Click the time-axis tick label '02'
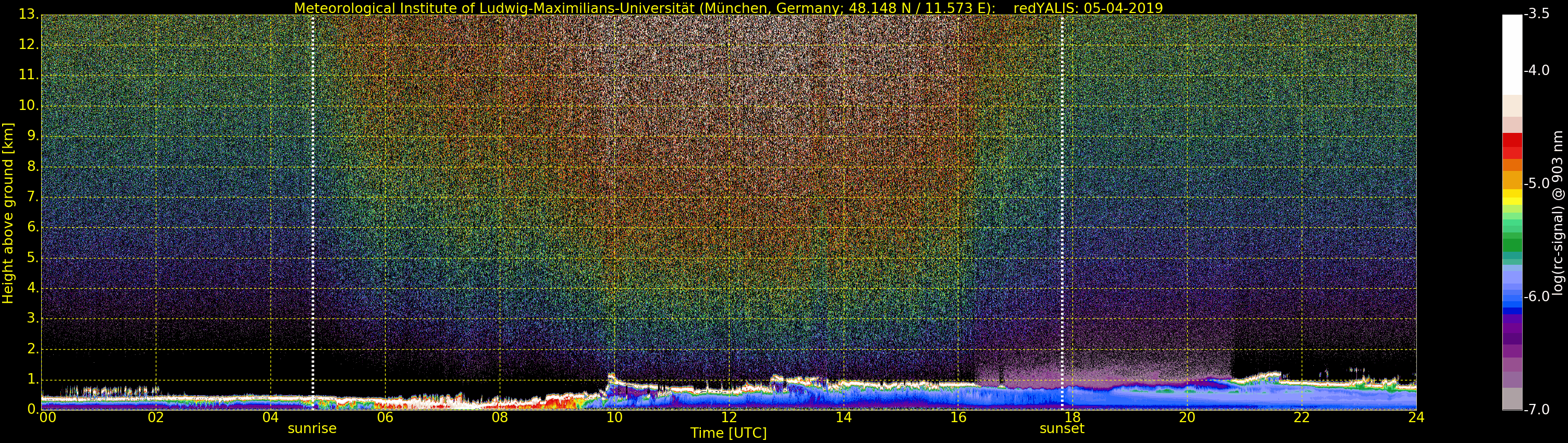The width and height of the screenshot is (1568, 443). pos(156,417)
